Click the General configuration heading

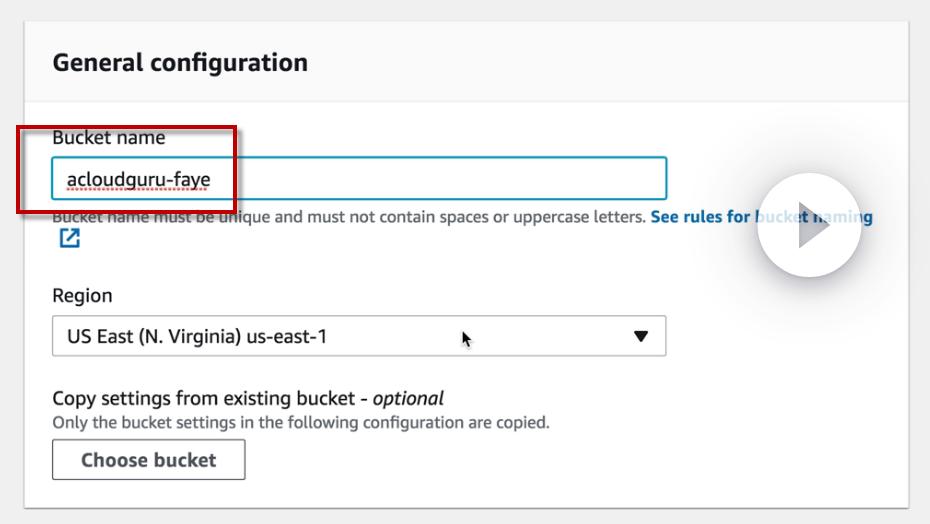pyautogui.click(x=180, y=63)
